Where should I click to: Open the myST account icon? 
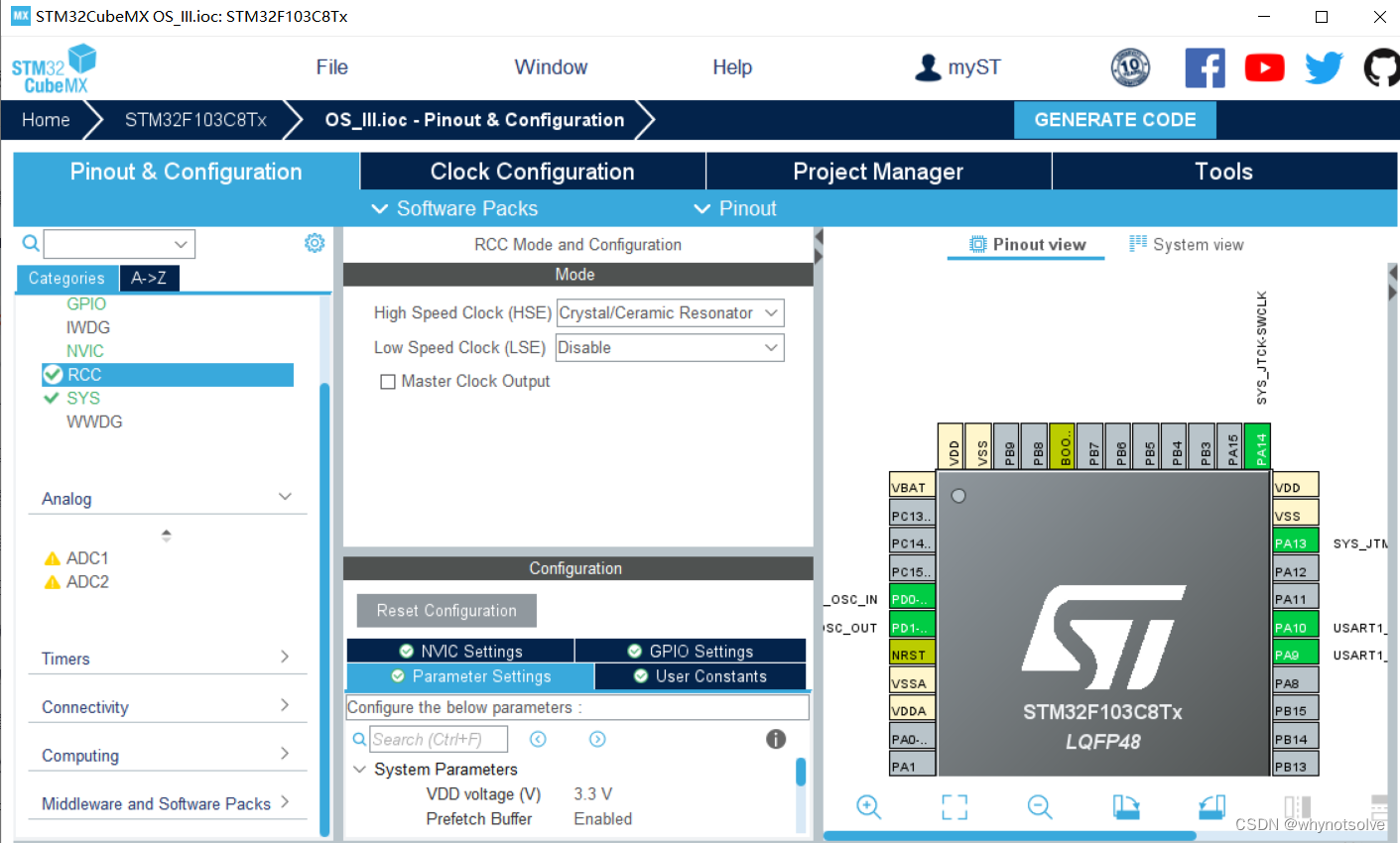pyautogui.click(x=928, y=67)
